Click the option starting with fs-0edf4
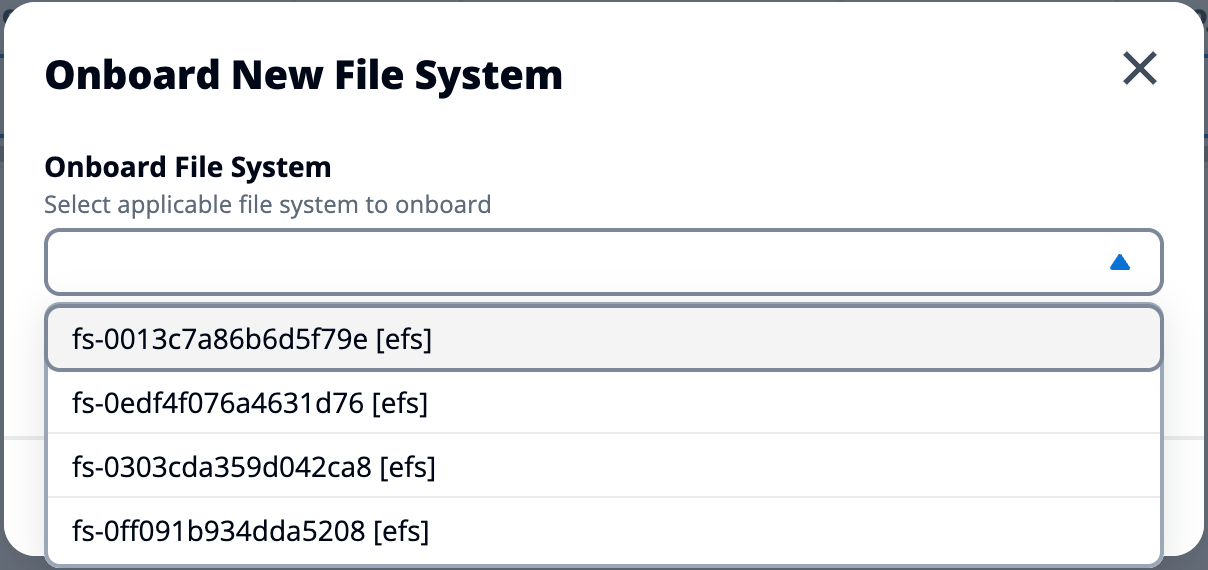The height and width of the screenshot is (570, 1208). click(250, 404)
